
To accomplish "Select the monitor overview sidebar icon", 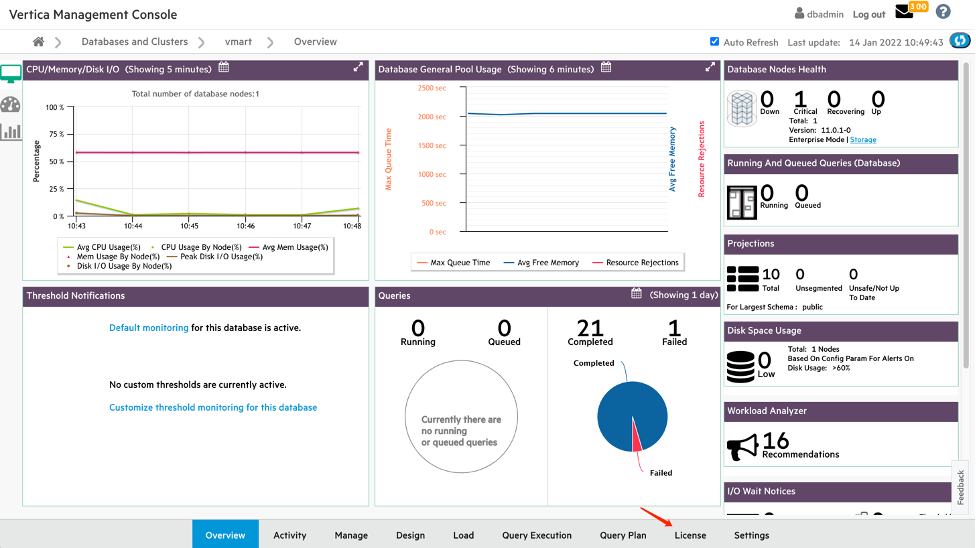I will click(11, 73).
